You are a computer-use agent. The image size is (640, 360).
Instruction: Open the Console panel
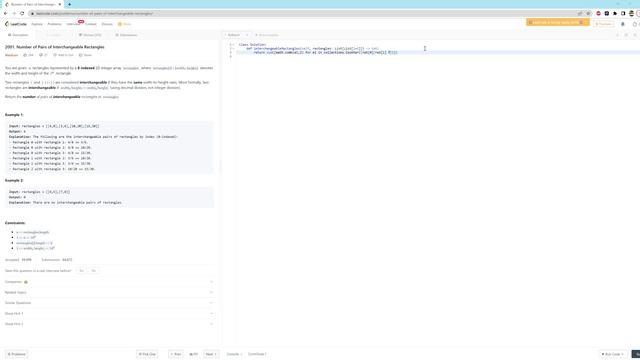point(234,354)
